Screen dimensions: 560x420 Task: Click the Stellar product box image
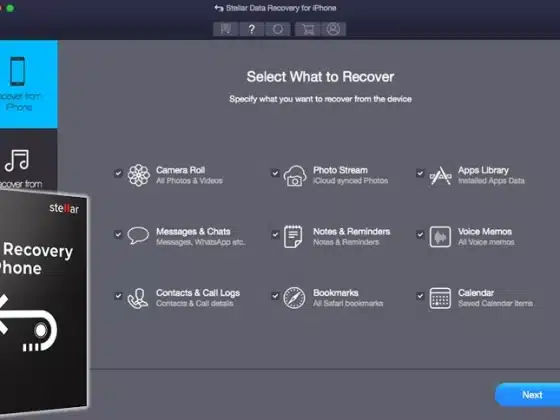pyautogui.click(x=43, y=304)
